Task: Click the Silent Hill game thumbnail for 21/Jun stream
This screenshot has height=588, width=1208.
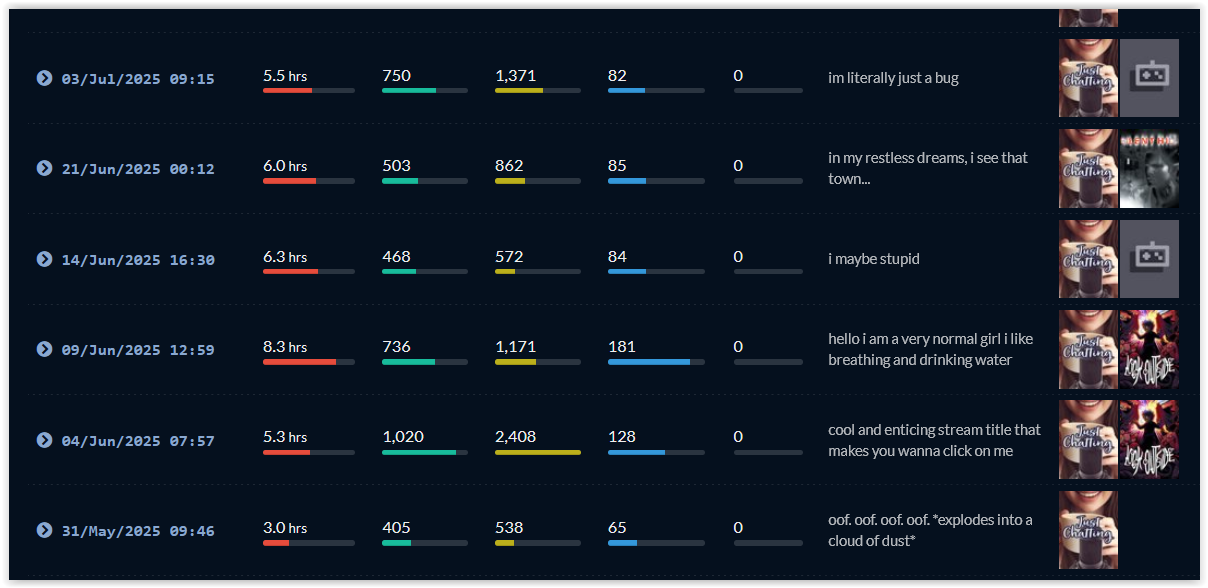Action: pyautogui.click(x=1149, y=168)
